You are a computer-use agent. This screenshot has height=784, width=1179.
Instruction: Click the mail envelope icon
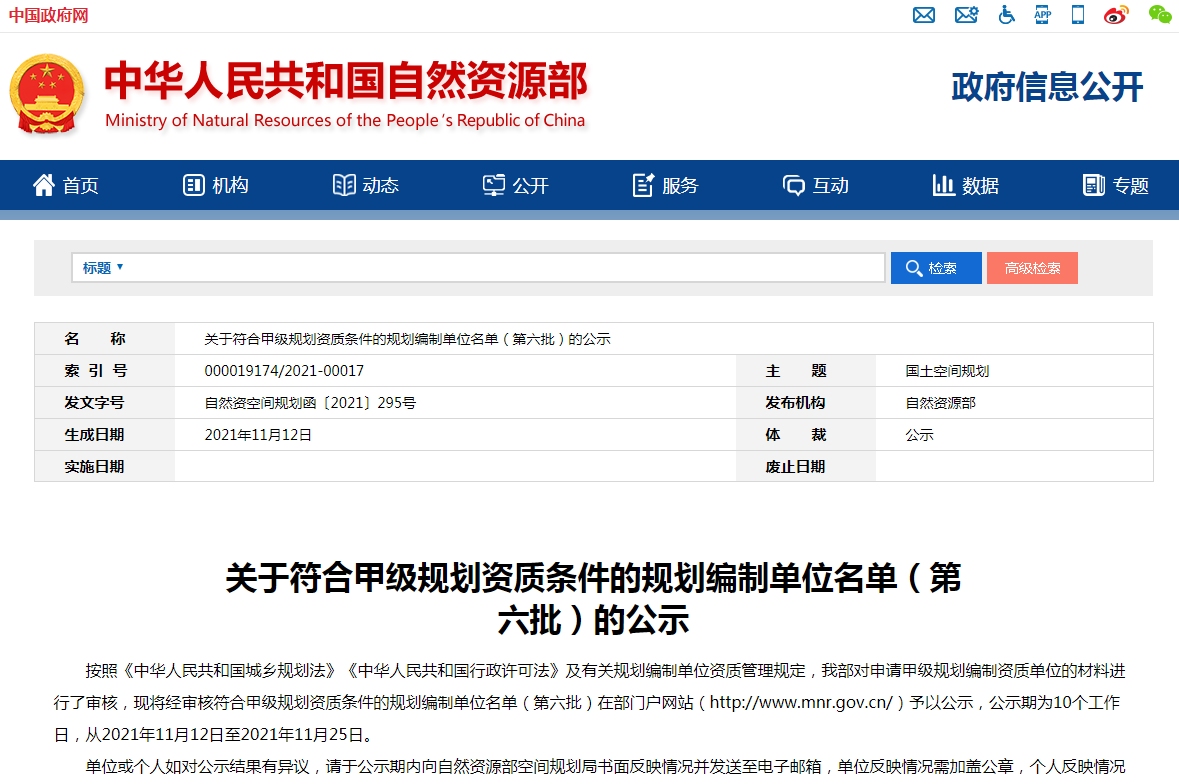(924, 15)
